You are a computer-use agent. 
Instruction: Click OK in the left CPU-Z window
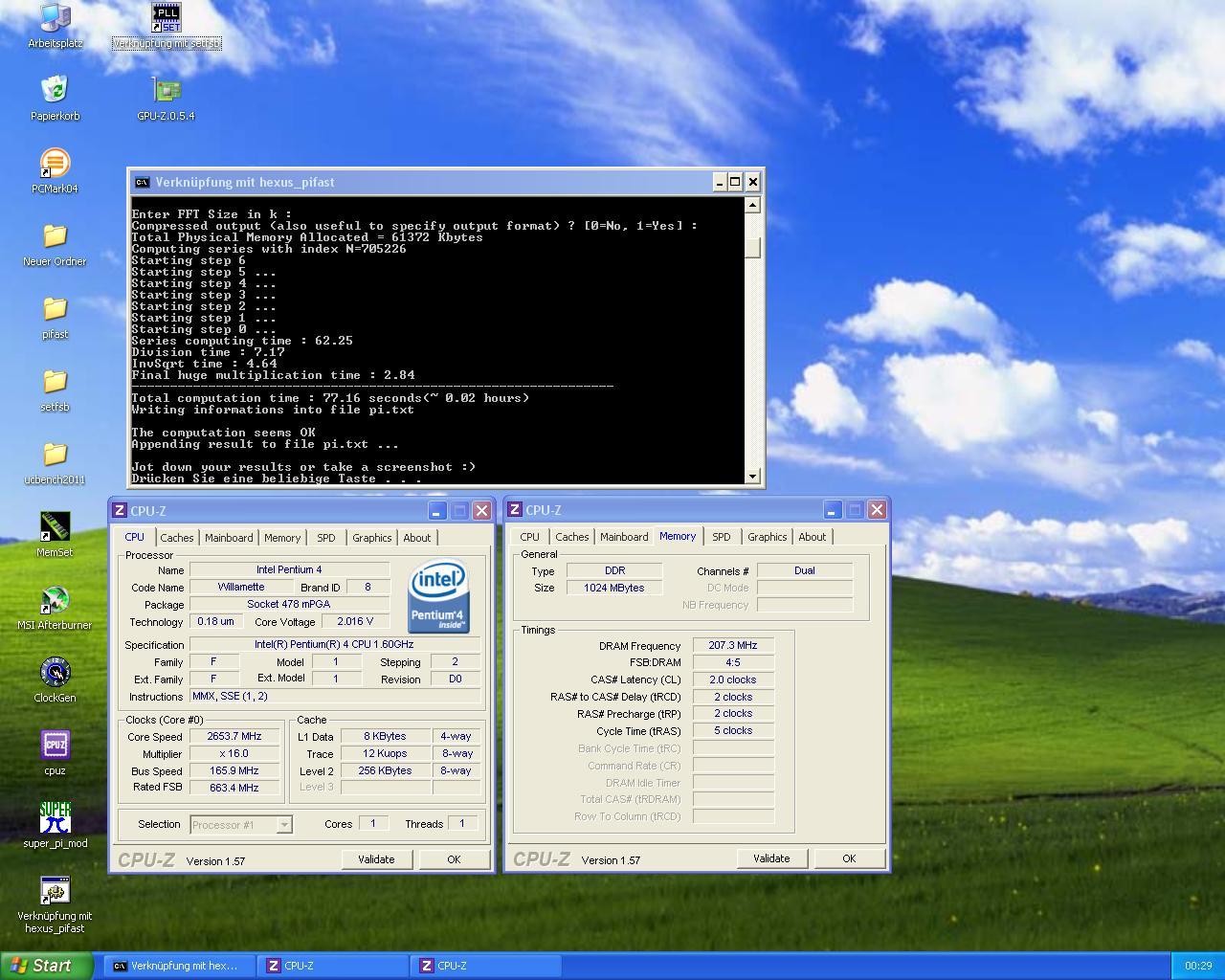pyautogui.click(x=454, y=859)
